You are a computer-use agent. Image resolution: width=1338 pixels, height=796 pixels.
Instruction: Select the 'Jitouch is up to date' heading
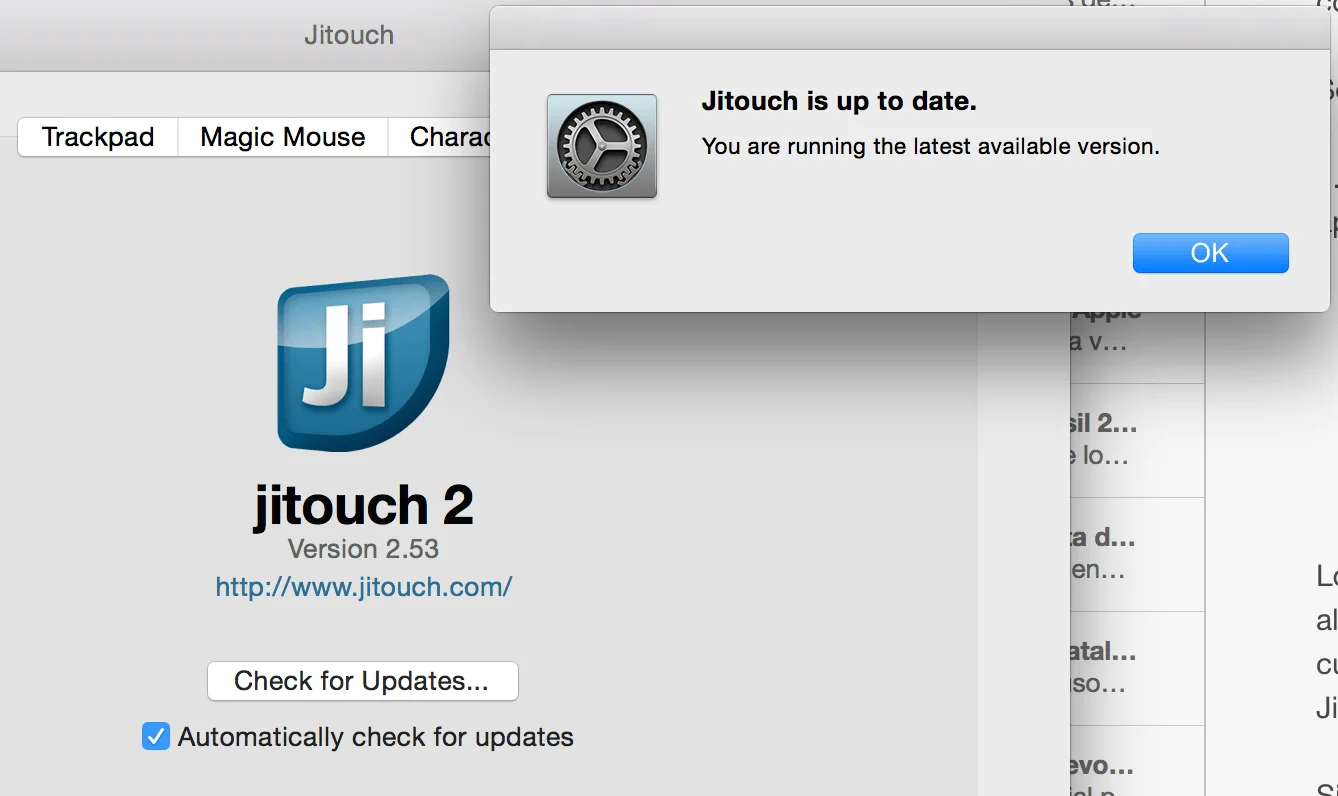click(x=839, y=101)
